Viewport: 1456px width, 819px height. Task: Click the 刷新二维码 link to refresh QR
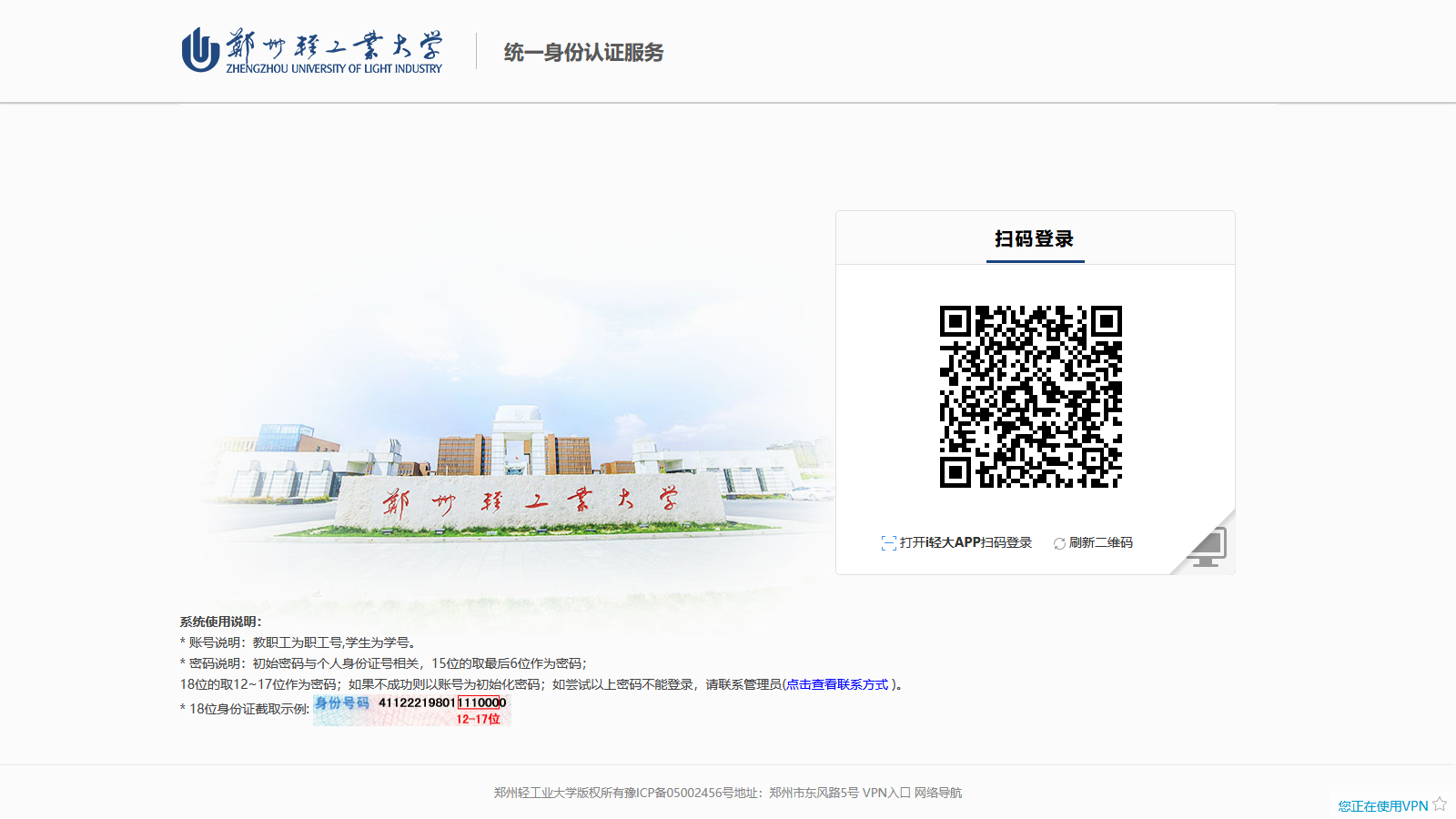pos(1102,542)
